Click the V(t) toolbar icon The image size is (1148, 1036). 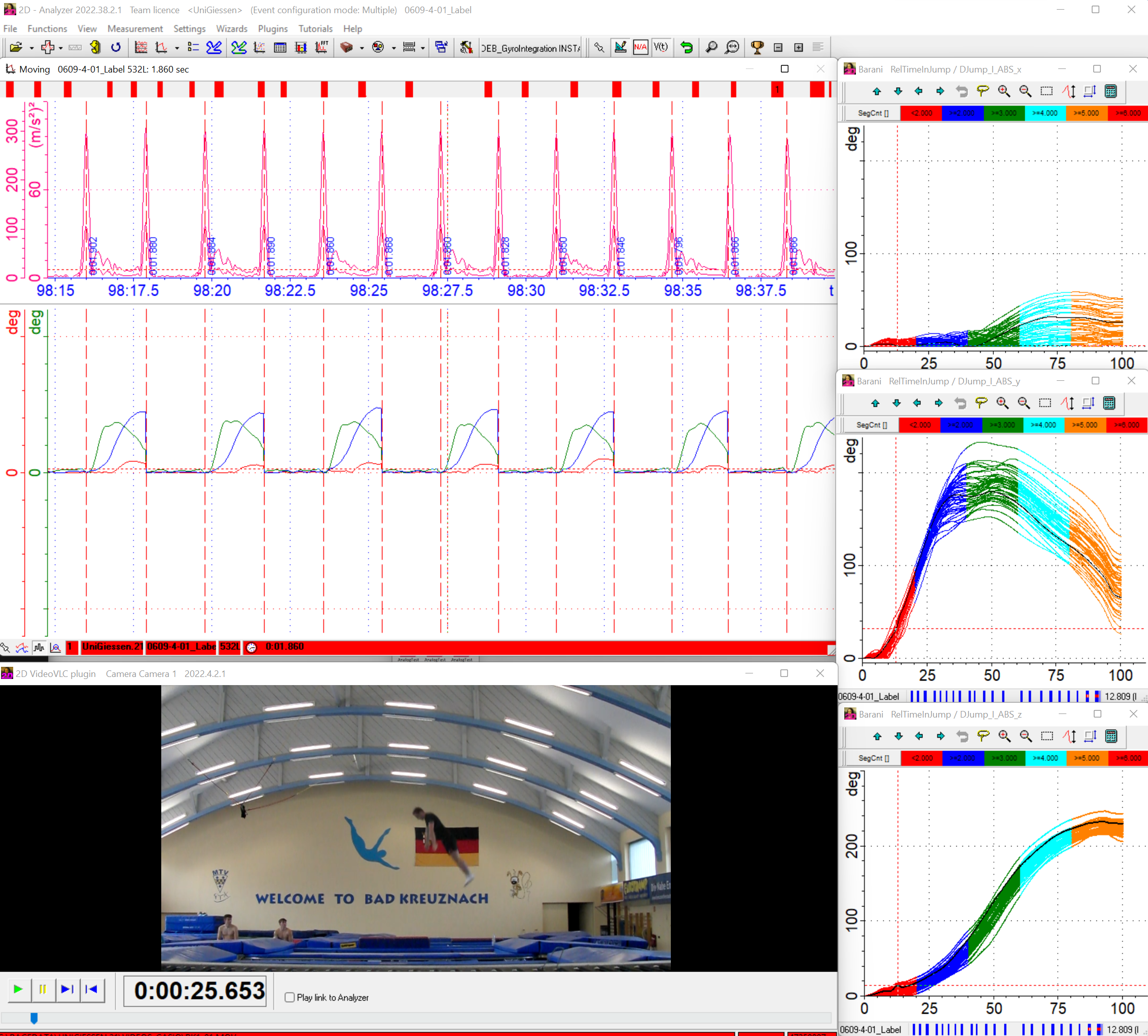click(x=661, y=48)
